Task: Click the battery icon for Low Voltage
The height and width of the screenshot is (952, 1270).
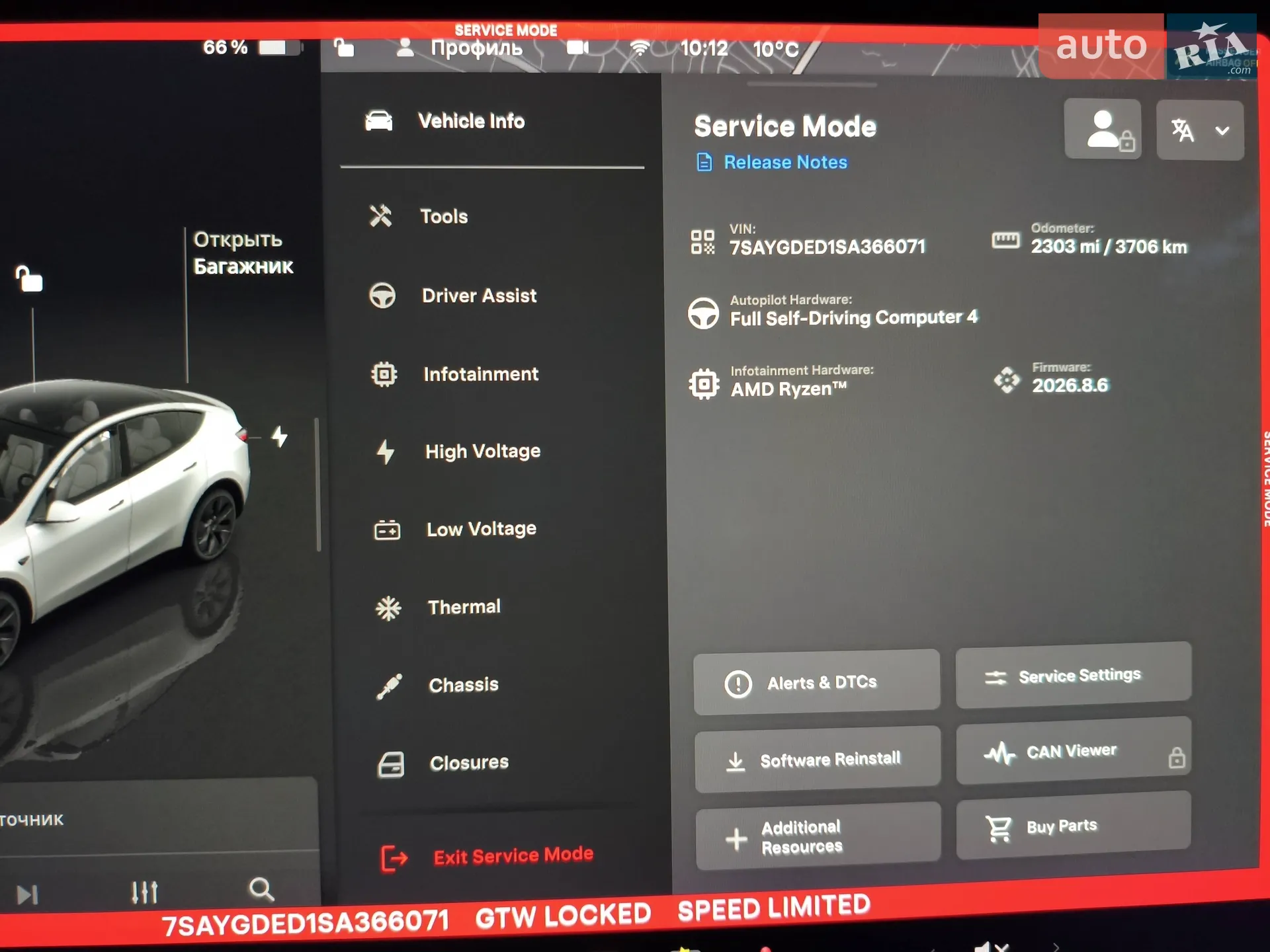Action: 387,530
